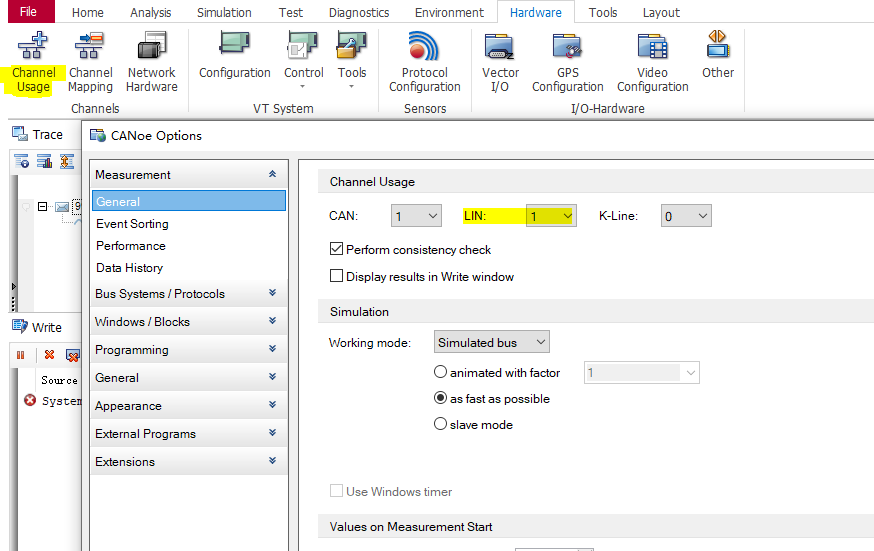Expand External Programs section
The width and height of the screenshot is (874, 551).
tap(273, 433)
